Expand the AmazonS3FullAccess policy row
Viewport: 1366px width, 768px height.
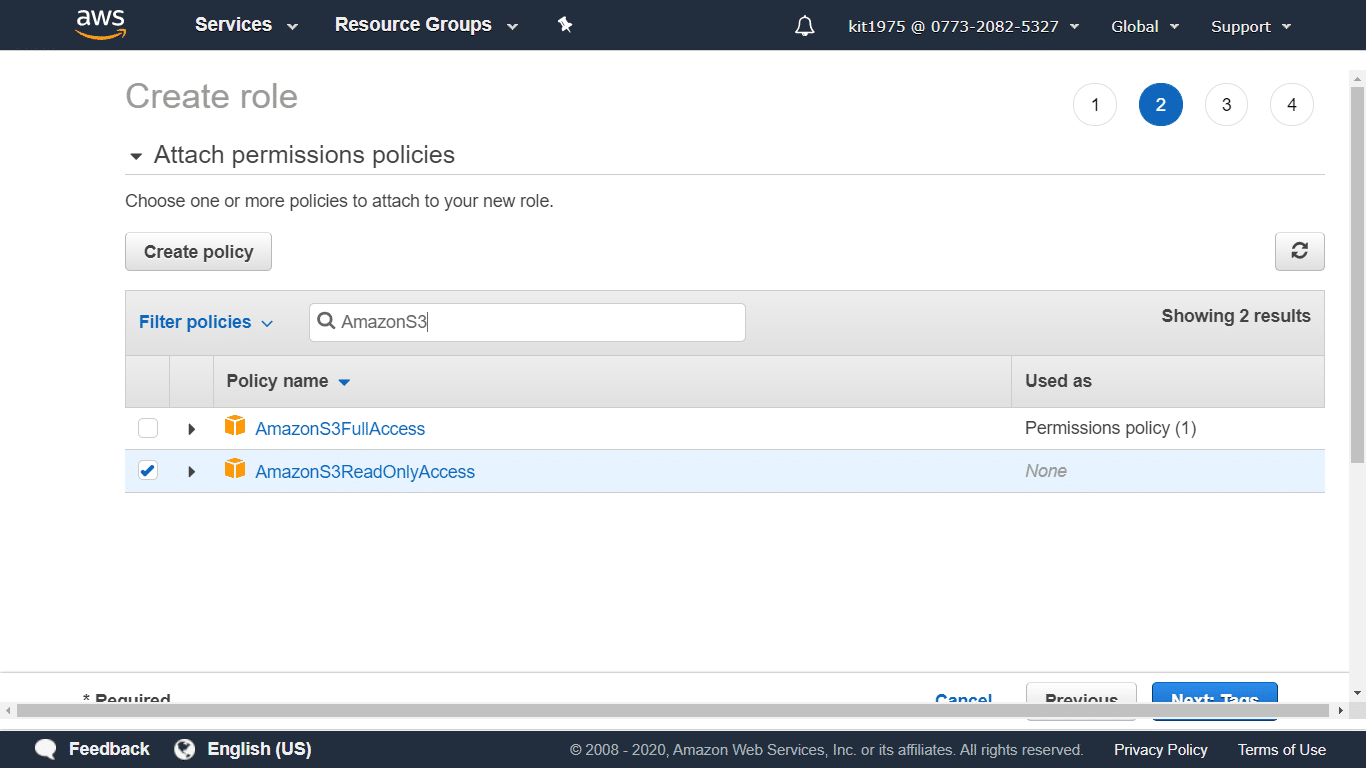[191, 428]
